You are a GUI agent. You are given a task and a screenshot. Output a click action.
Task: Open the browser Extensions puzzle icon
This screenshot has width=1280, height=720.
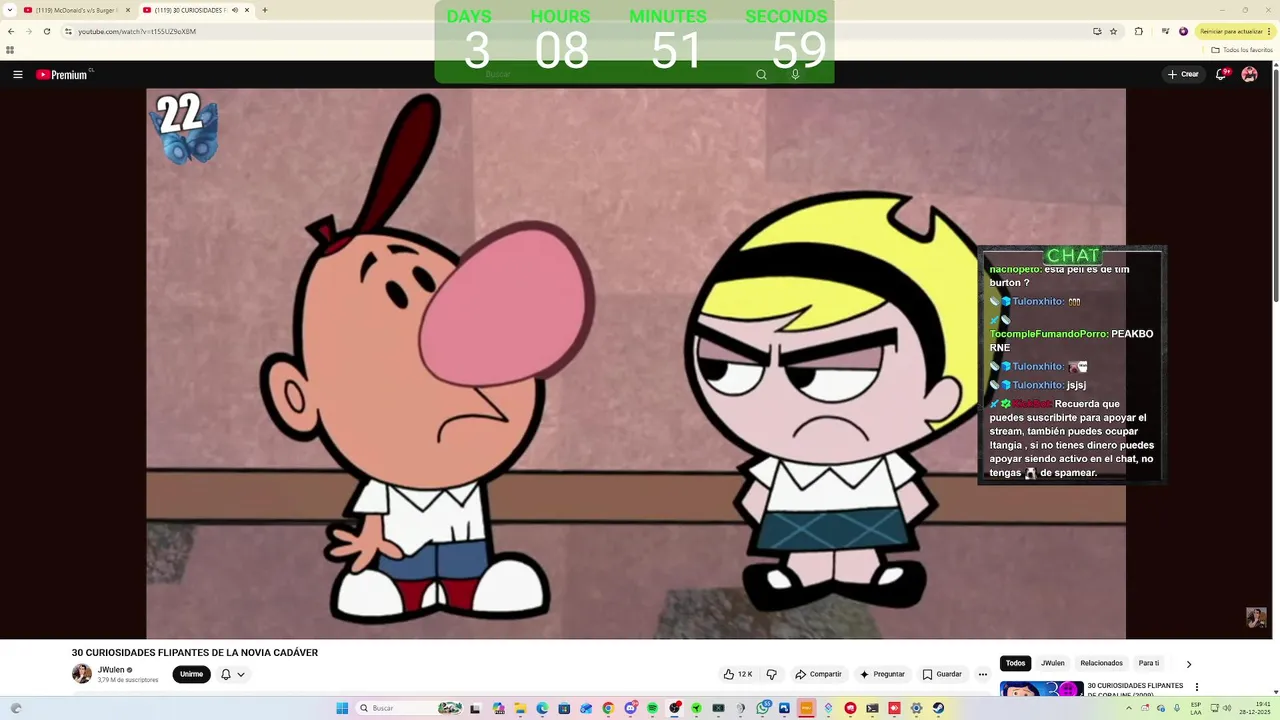coord(1138,31)
